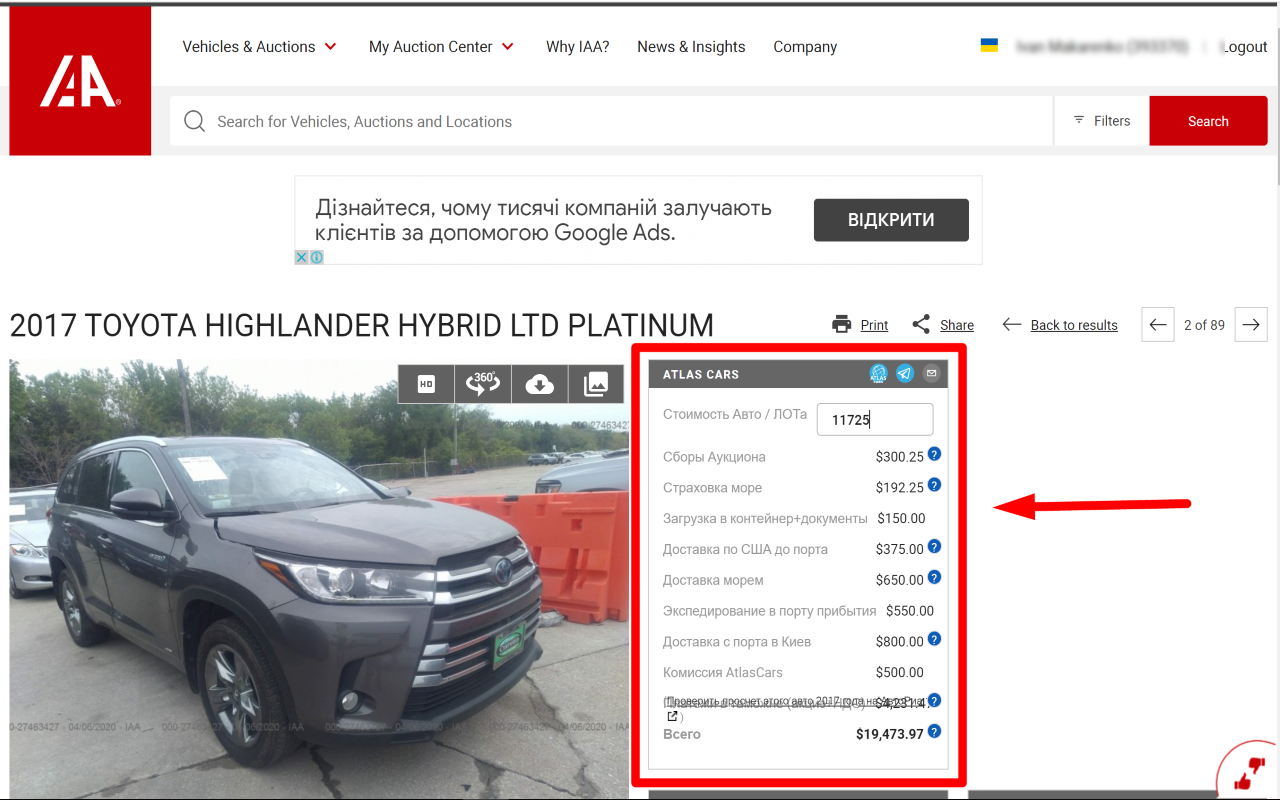This screenshot has height=800, width=1280.
Task: Expand My Auction Center menu
Action: (441, 46)
